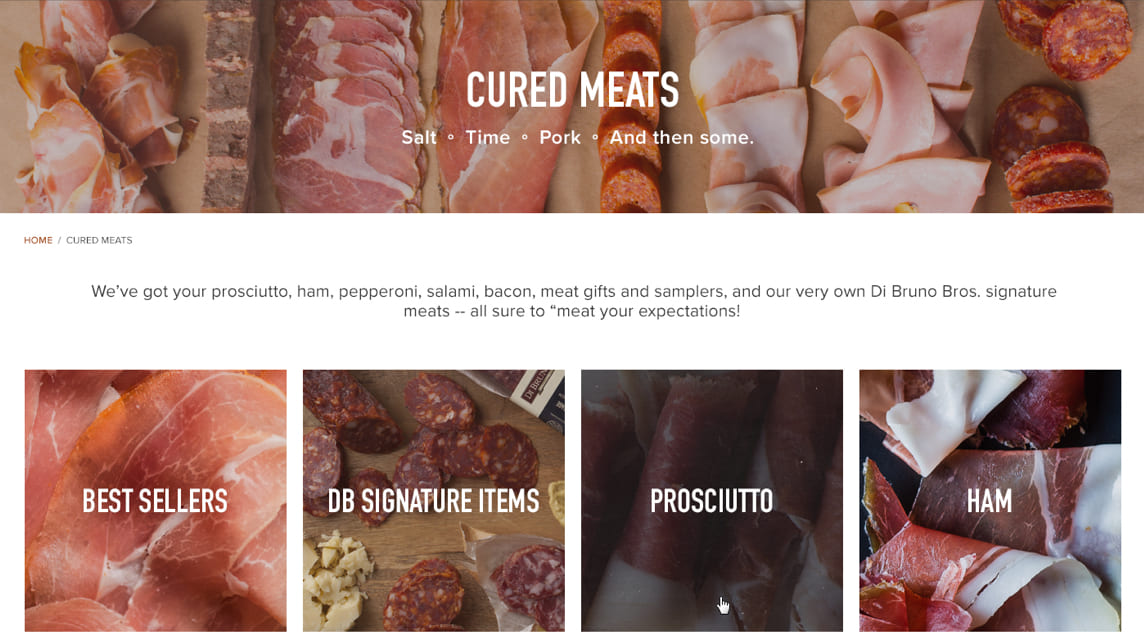Select the Prosciutto category tile
Image resolution: width=1144 pixels, height=640 pixels.
click(x=711, y=501)
